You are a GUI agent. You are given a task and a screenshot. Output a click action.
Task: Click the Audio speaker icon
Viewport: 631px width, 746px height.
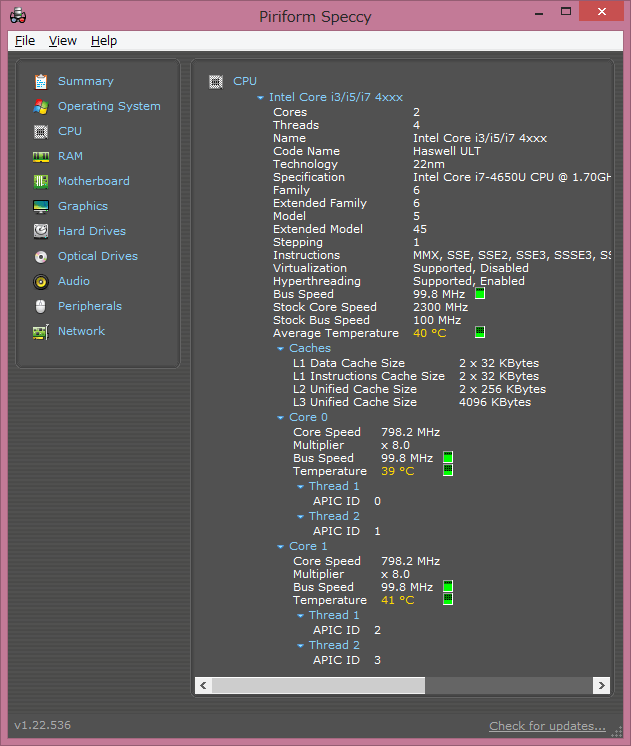(41, 282)
